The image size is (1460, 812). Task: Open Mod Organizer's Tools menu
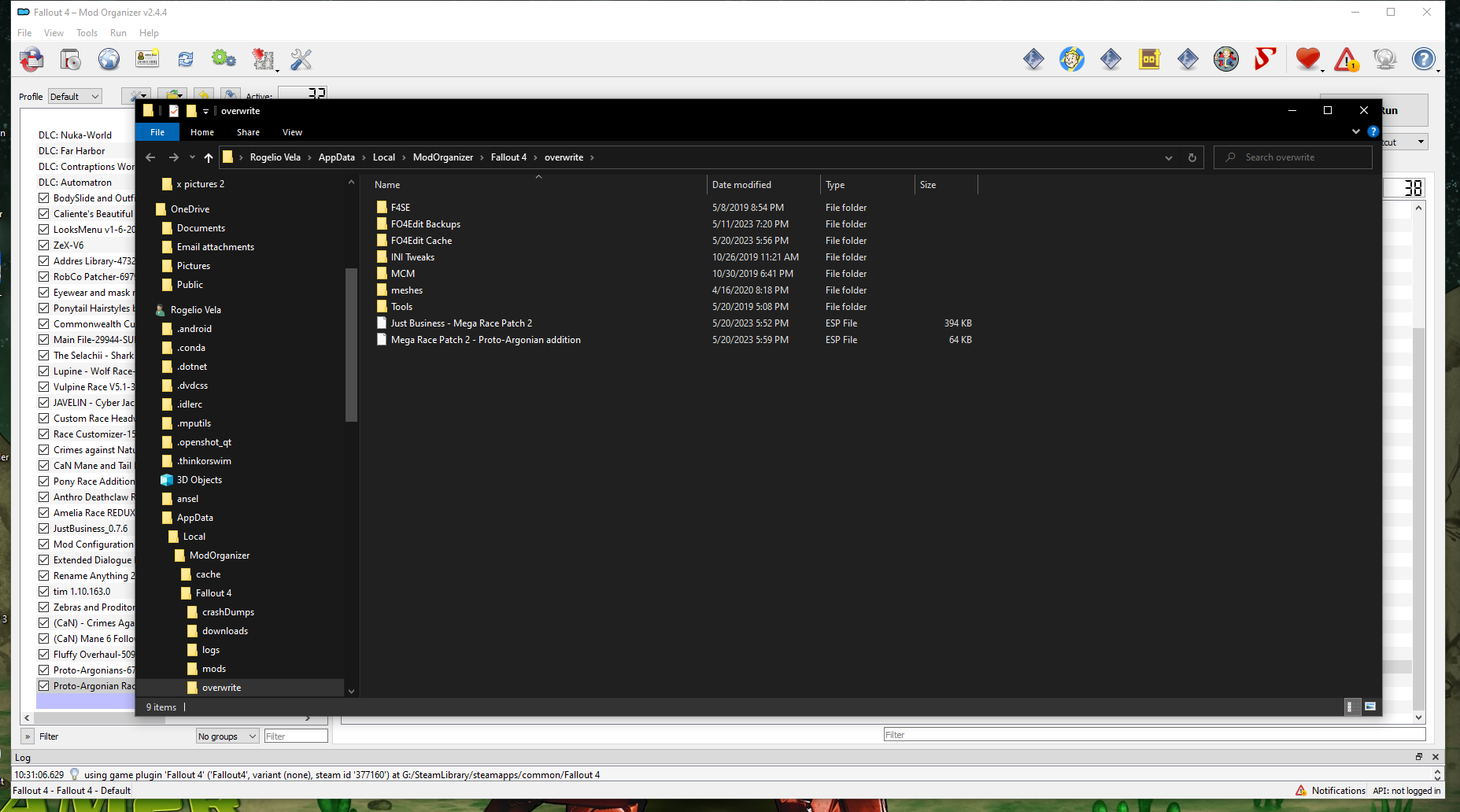click(x=87, y=33)
